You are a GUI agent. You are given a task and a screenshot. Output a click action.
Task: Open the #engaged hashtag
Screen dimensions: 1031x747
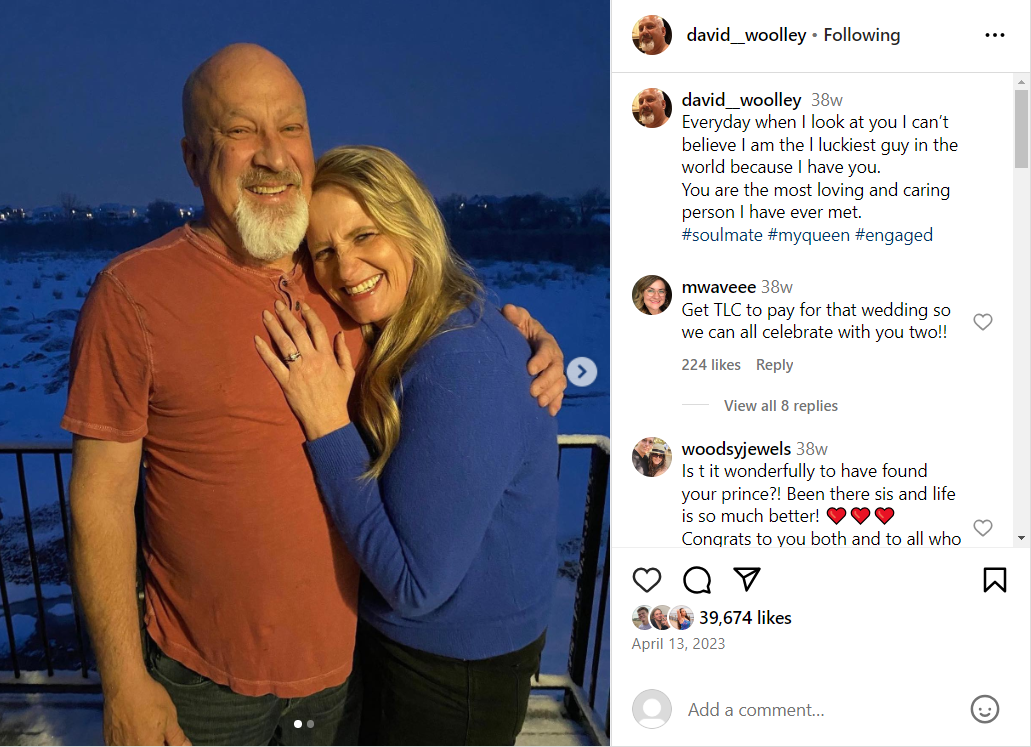893,235
